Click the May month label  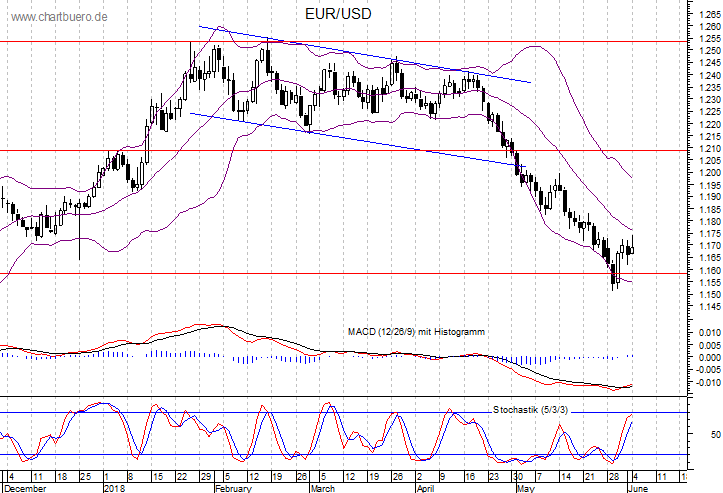[x=524, y=487]
